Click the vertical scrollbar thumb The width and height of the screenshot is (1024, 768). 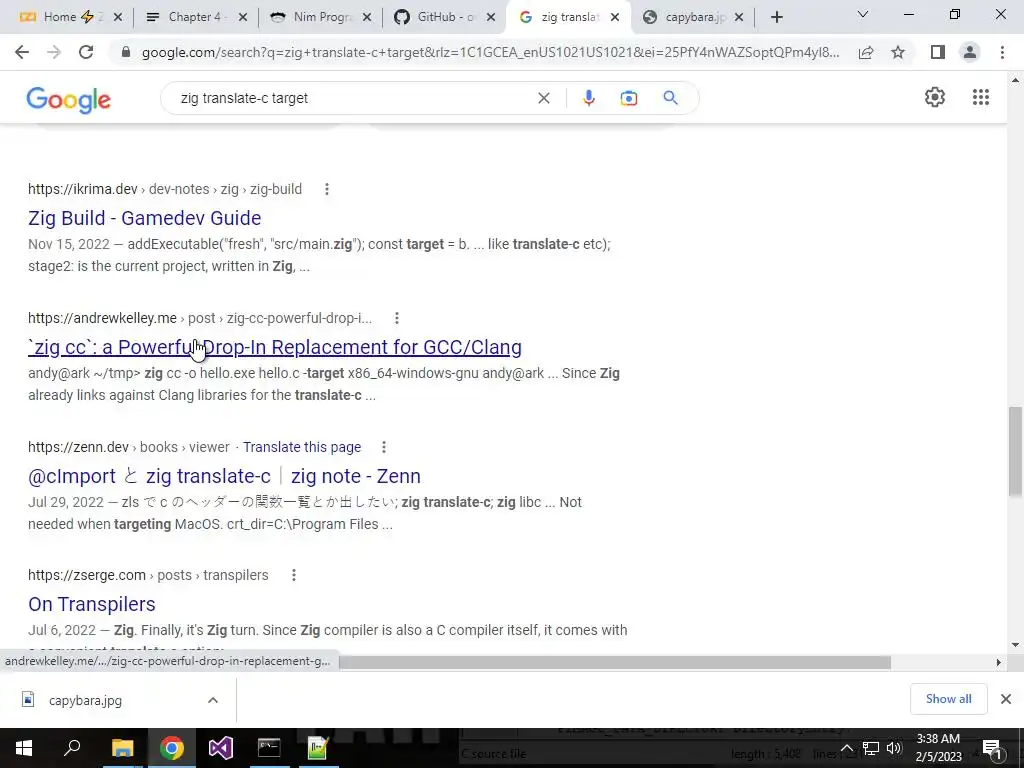(1015, 451)
